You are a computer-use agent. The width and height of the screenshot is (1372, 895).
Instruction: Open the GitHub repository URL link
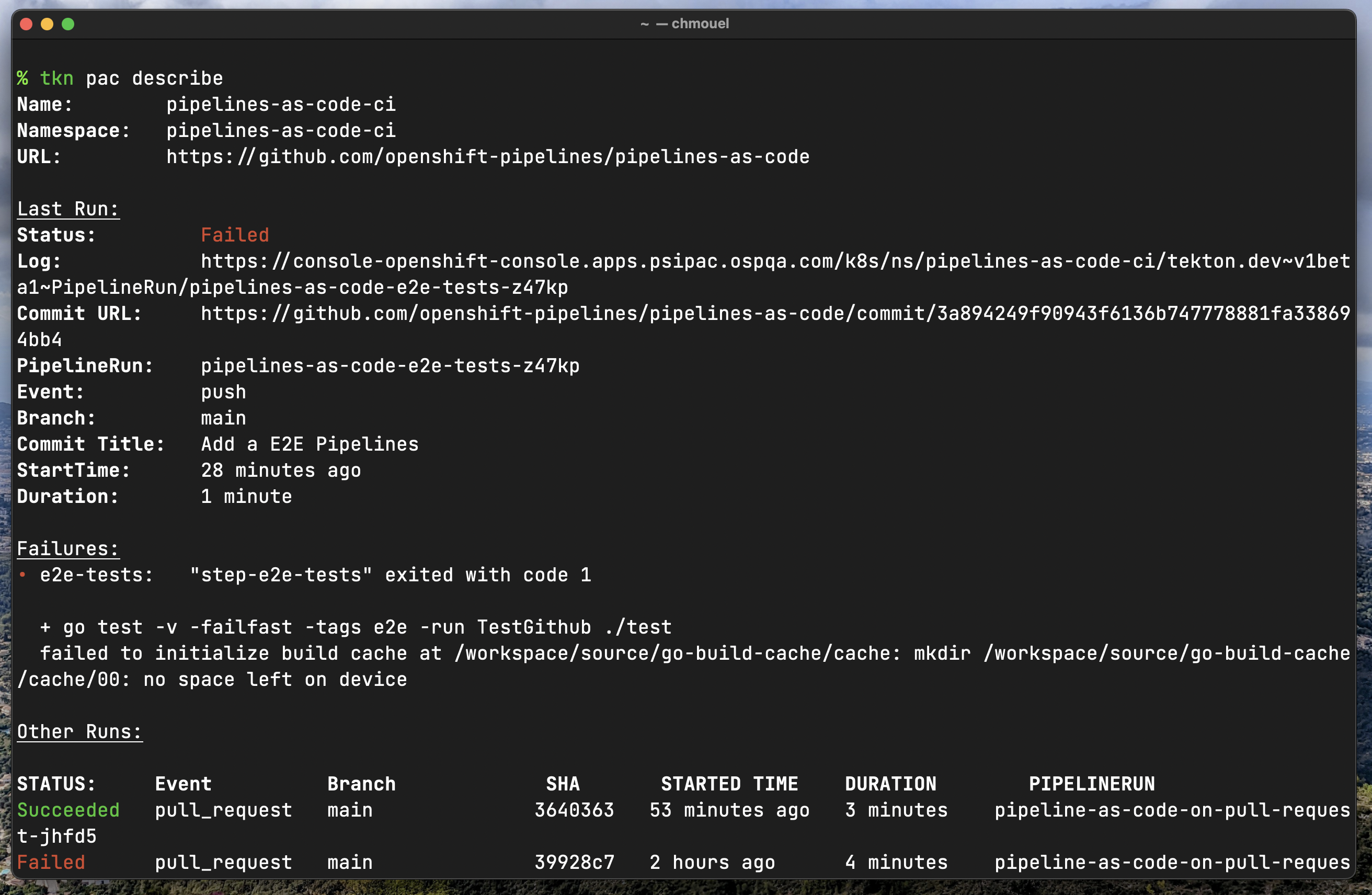(488, 157)
